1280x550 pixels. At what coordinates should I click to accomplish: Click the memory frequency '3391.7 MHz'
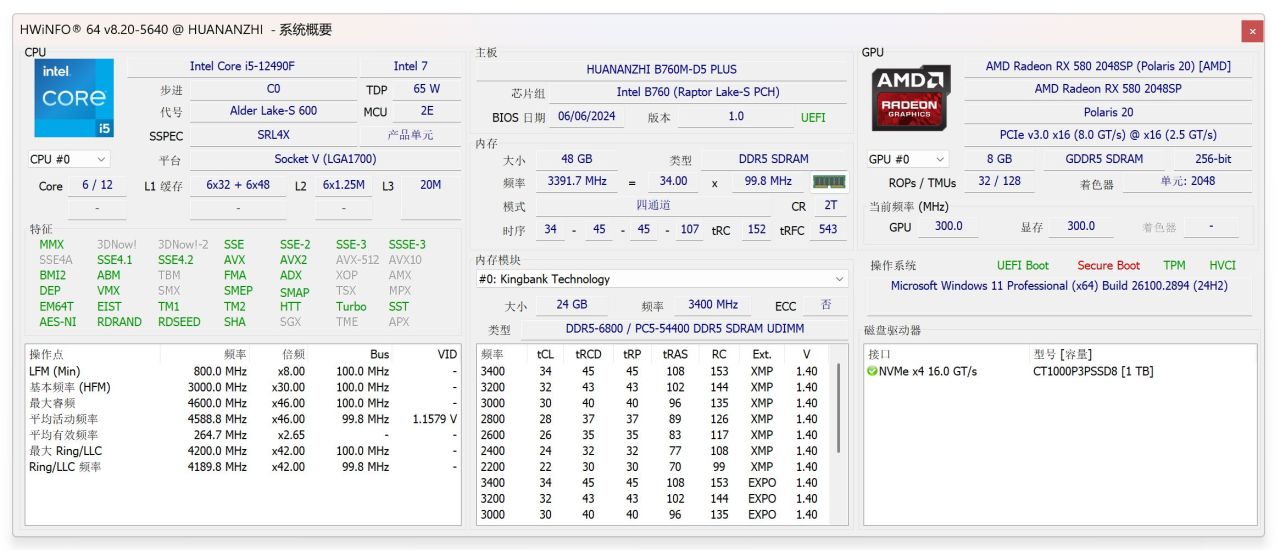click(x=576, y=181)
